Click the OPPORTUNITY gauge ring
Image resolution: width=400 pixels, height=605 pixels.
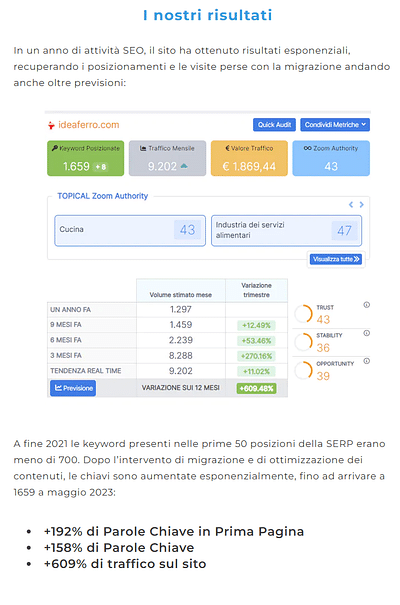304,370
